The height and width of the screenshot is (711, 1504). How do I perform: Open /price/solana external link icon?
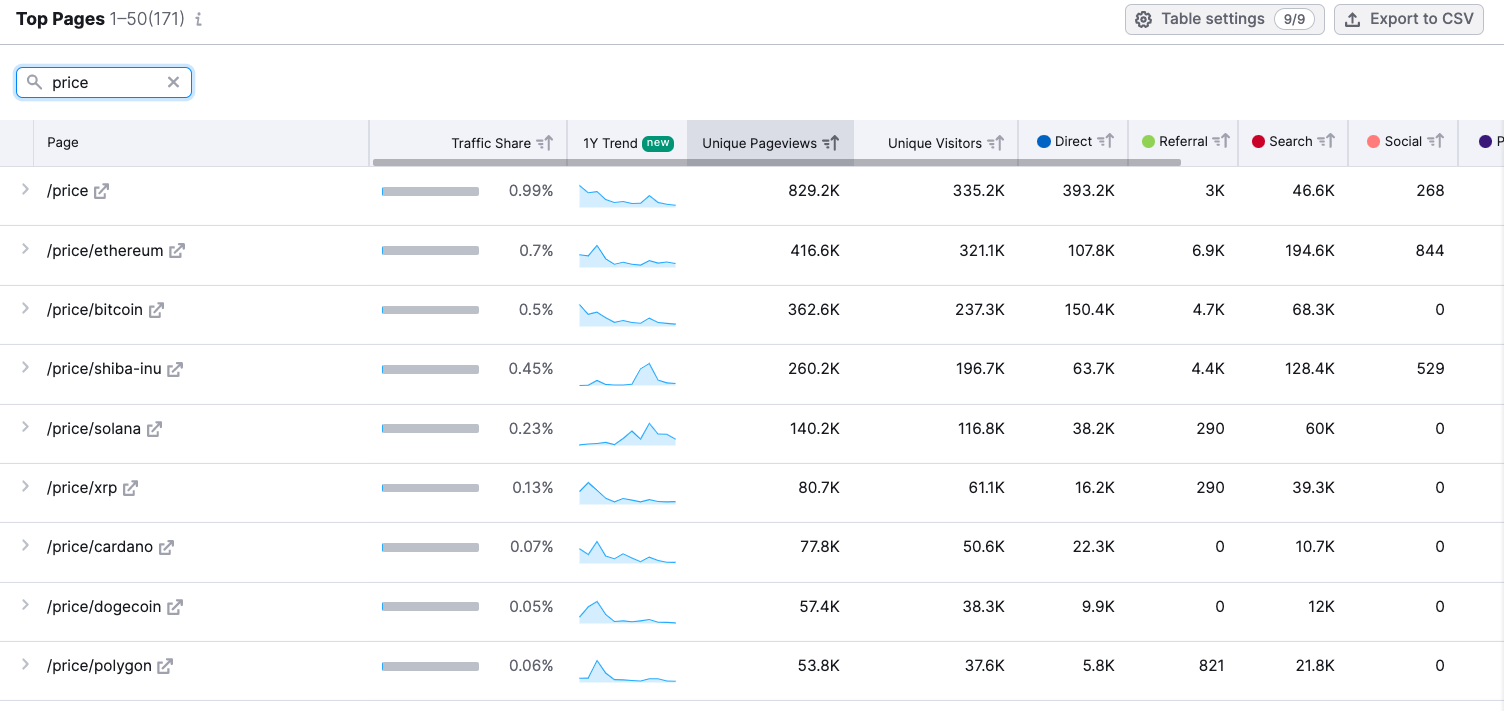click(x=154, y=429)
